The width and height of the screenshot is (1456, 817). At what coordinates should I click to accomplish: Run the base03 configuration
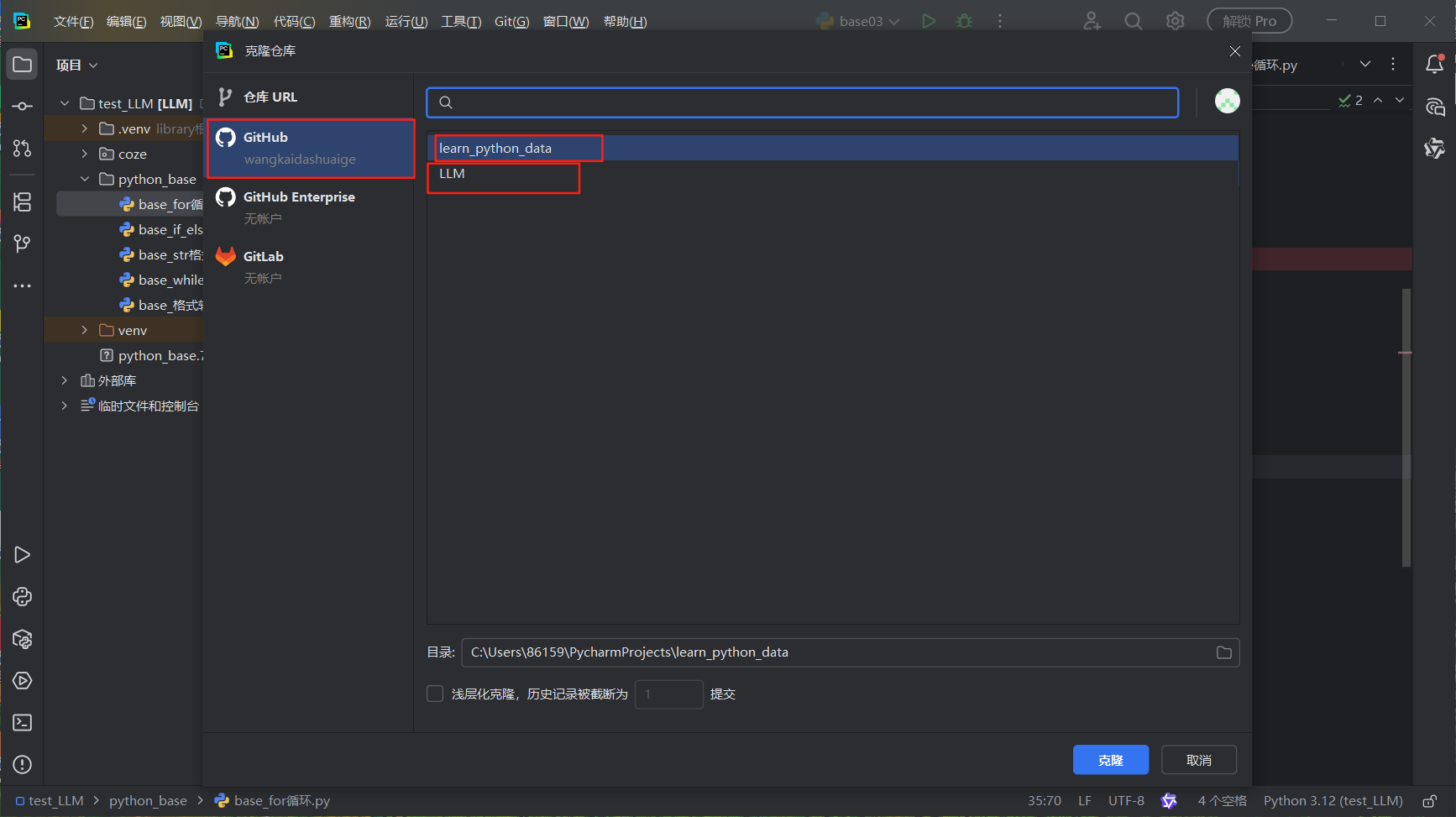click(x=929, y=21)
